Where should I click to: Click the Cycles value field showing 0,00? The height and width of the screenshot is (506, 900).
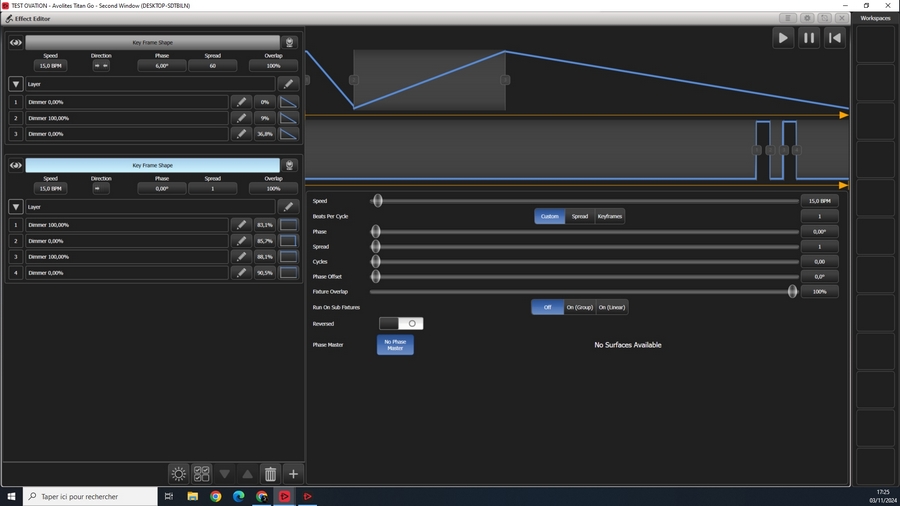pos(820,262)
